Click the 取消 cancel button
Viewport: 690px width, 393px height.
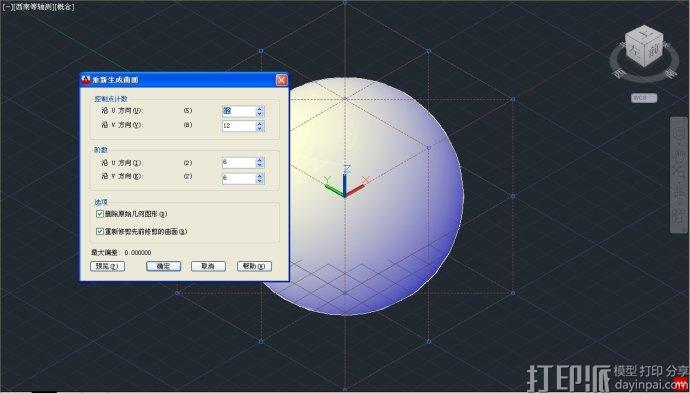pos(208,266)
